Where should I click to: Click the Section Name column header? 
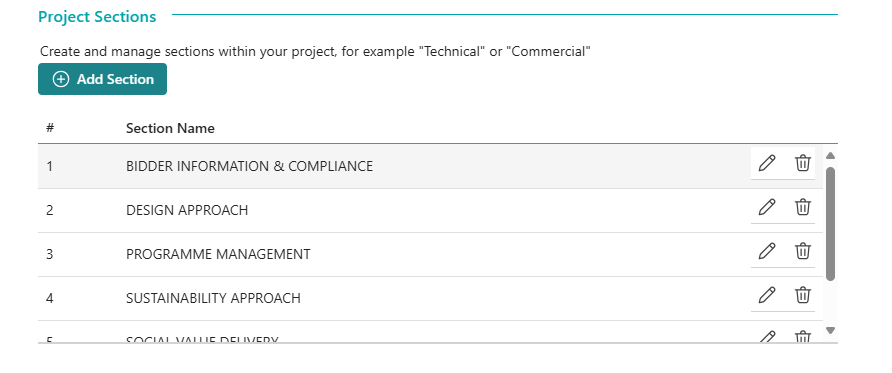[x=170, y=129]
